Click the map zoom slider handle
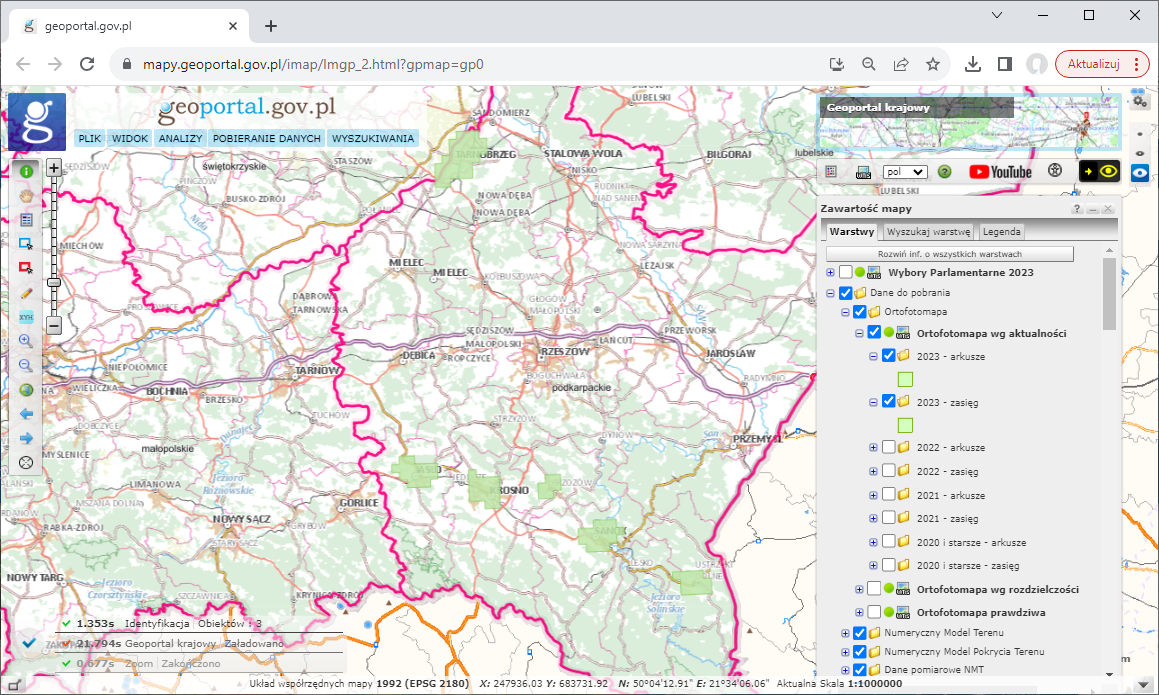Screen dimensions: 1159x695 [54, 283]
